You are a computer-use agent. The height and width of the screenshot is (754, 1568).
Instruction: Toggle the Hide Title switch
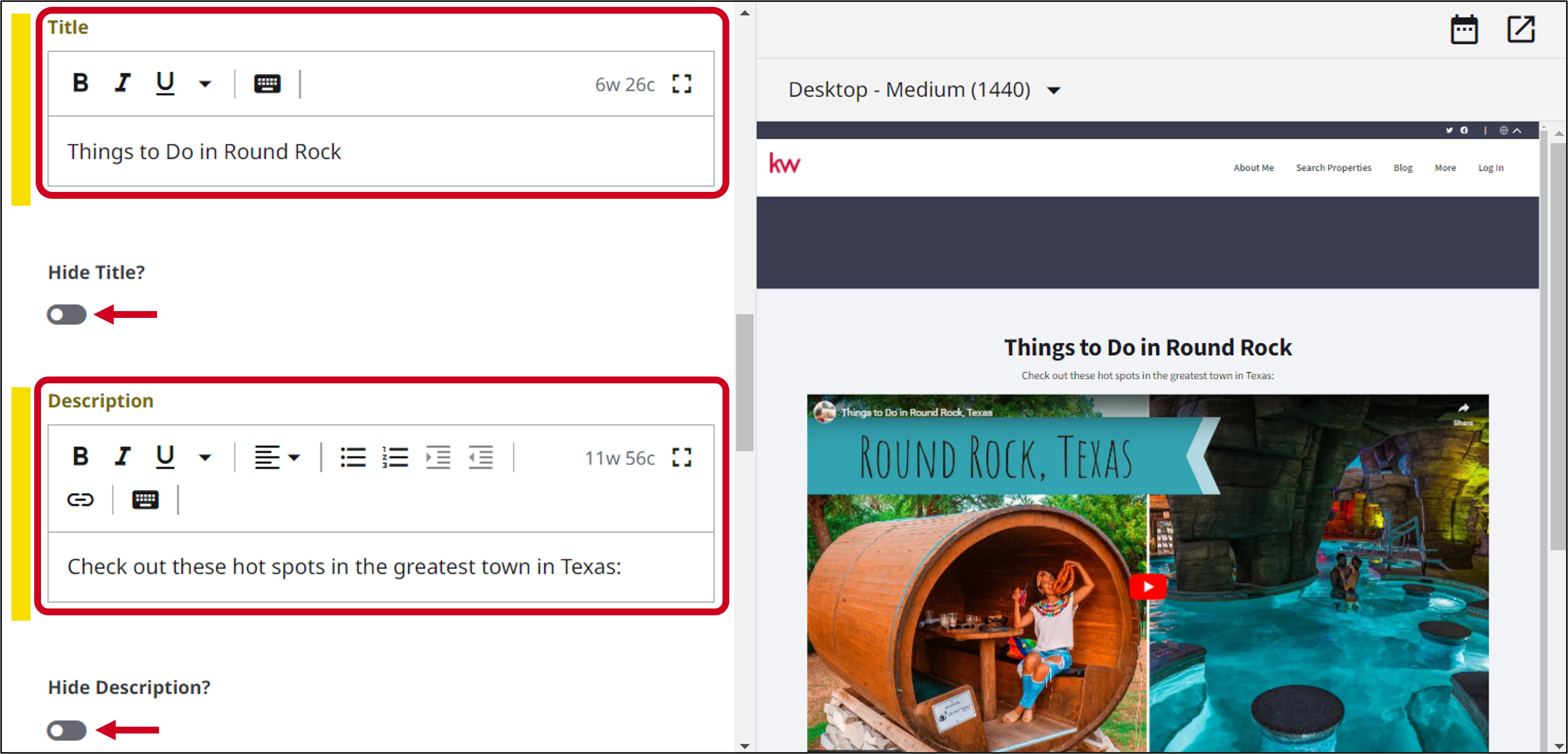[67, 315]
